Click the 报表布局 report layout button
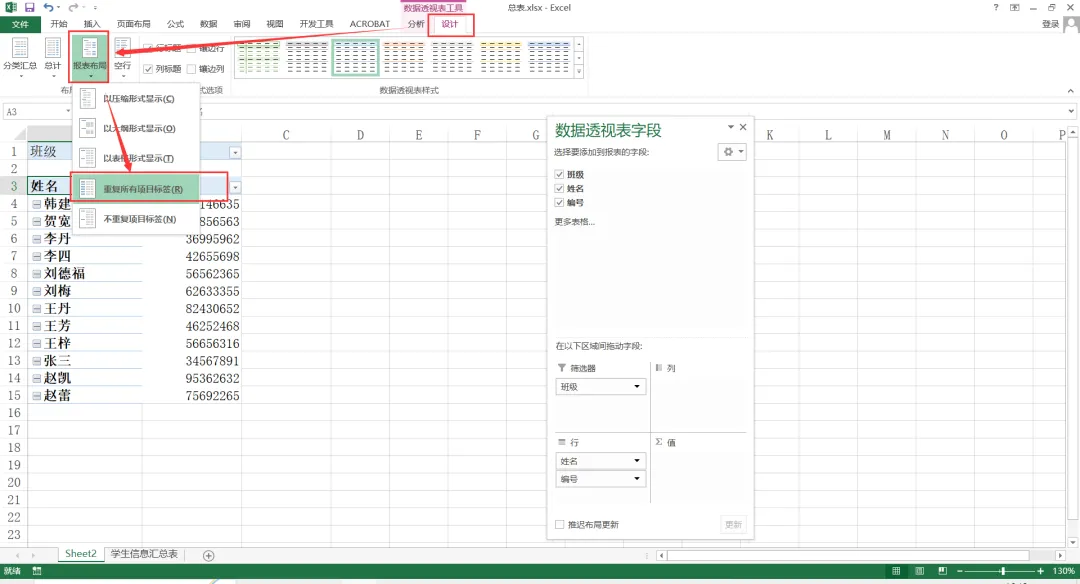Viewport: 1080px width, 584px height. (90, 57)
